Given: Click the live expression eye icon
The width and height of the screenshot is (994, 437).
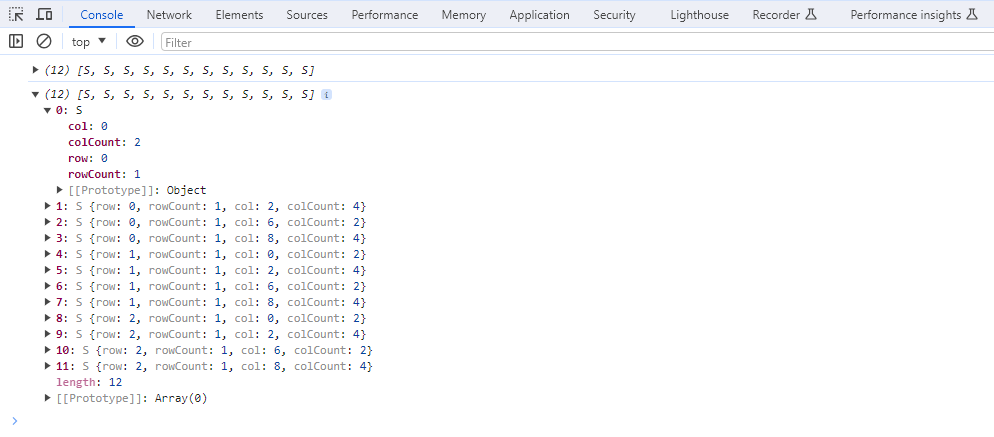Looking at the screenshot, I should (135, 42).
